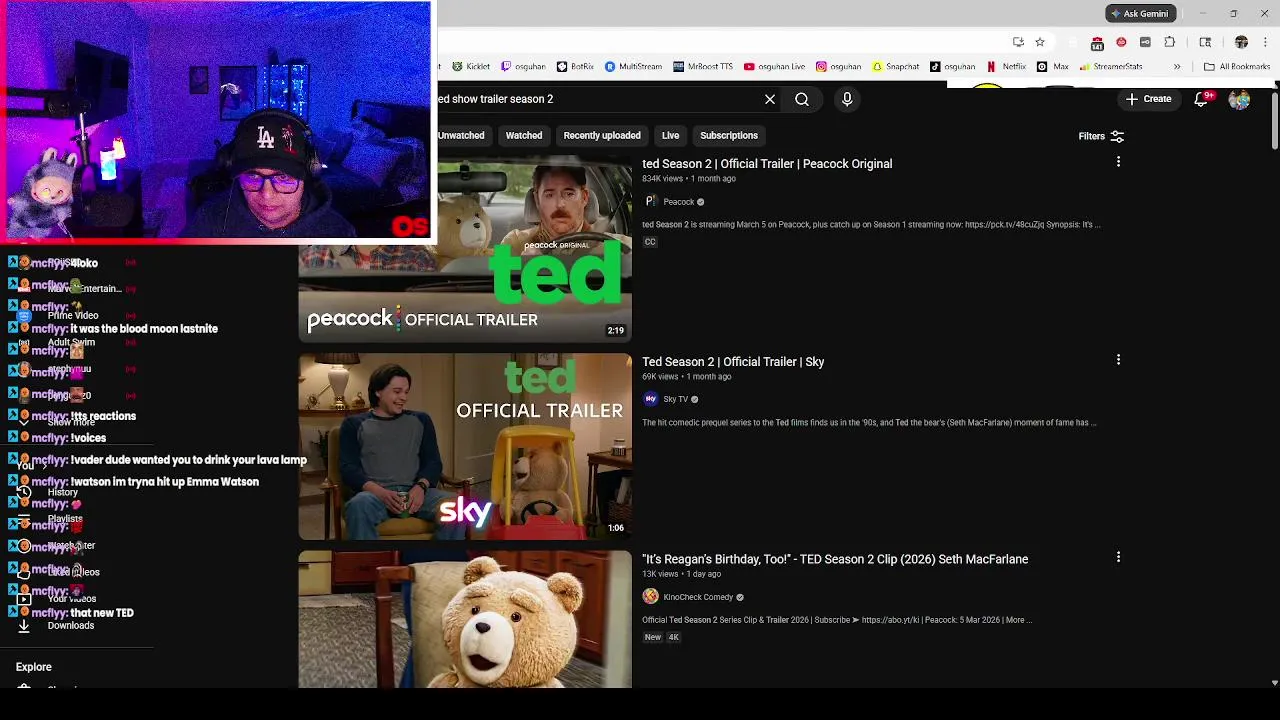This screenshot has width=1280, height=720.
Task: Select the Subscriptions filter chip
Action: click(729, 135)
